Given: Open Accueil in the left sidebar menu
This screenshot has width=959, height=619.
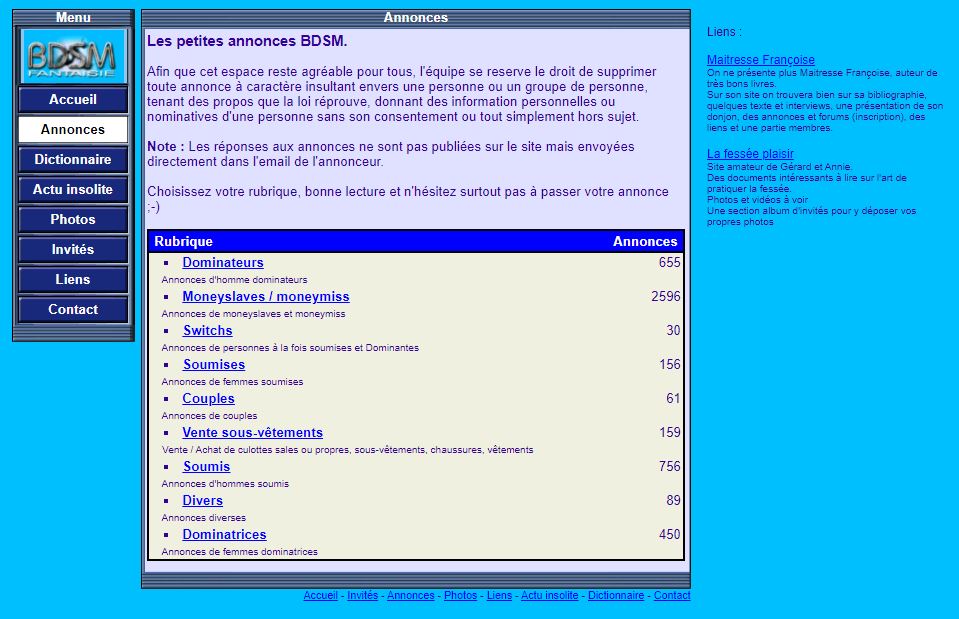Looking at the screenshot, I should pos(73,100).
